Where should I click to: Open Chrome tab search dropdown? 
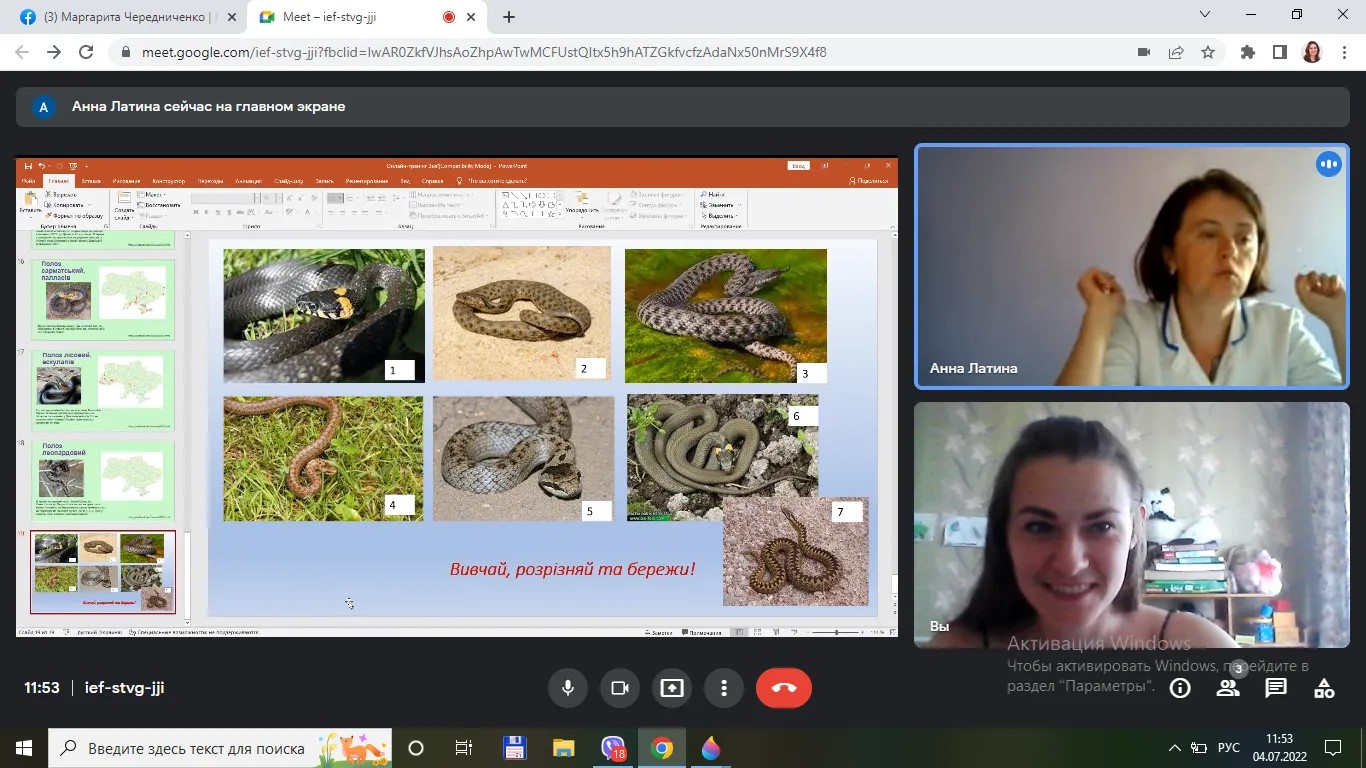pyautogui.click(x=1205, y=15)
